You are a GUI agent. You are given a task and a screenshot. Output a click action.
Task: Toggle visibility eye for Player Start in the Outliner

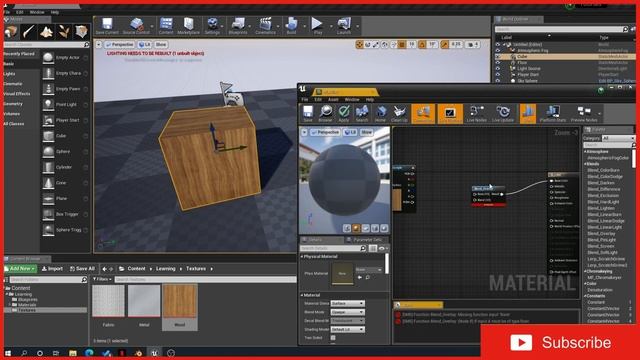click(498, 75)
